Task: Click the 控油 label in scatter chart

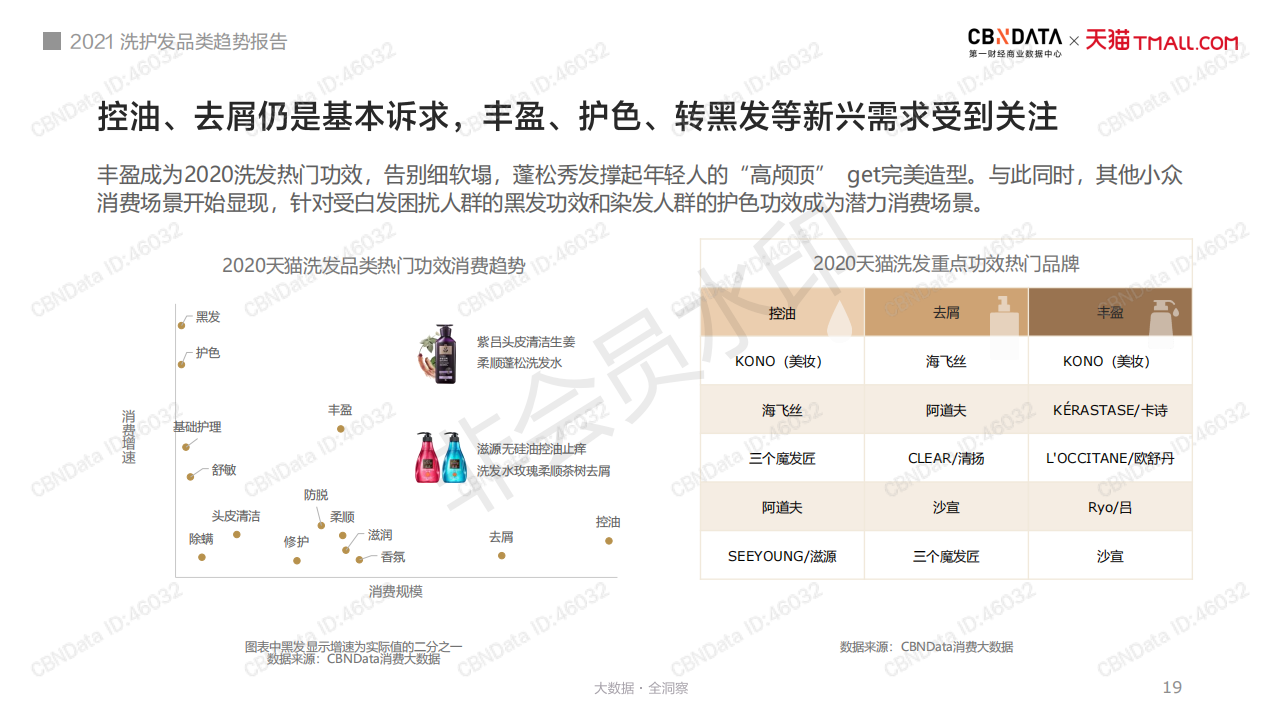Action: click(608, 522)
